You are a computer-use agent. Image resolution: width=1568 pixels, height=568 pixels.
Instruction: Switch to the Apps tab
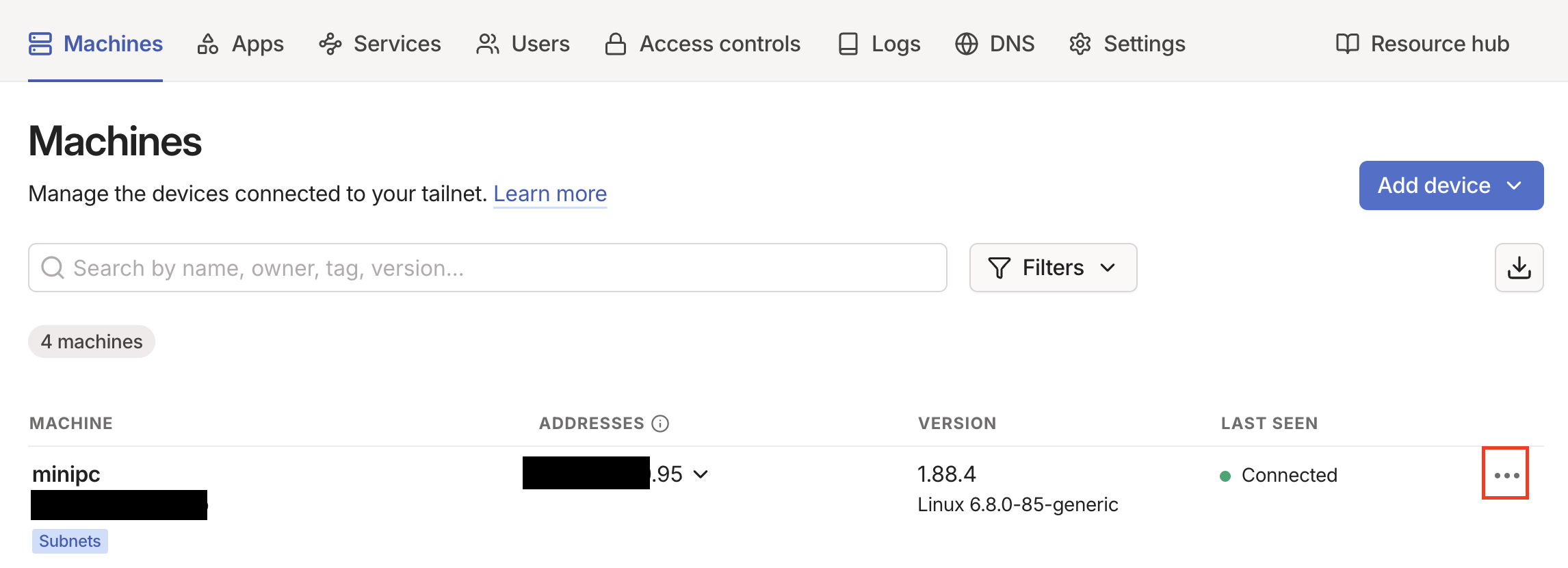240,44
